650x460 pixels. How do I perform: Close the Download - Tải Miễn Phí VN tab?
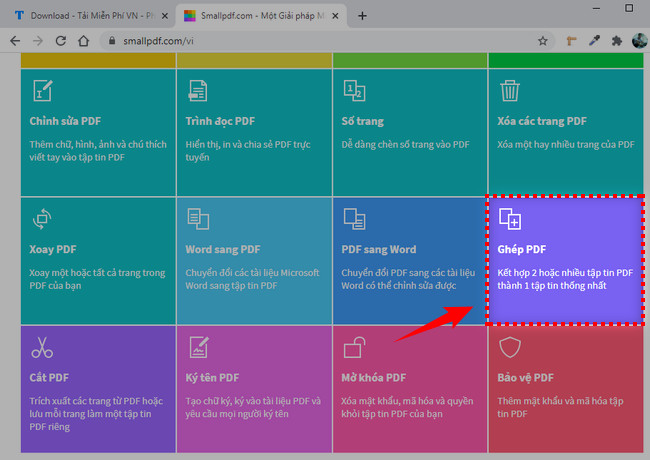tap(165, 16)
